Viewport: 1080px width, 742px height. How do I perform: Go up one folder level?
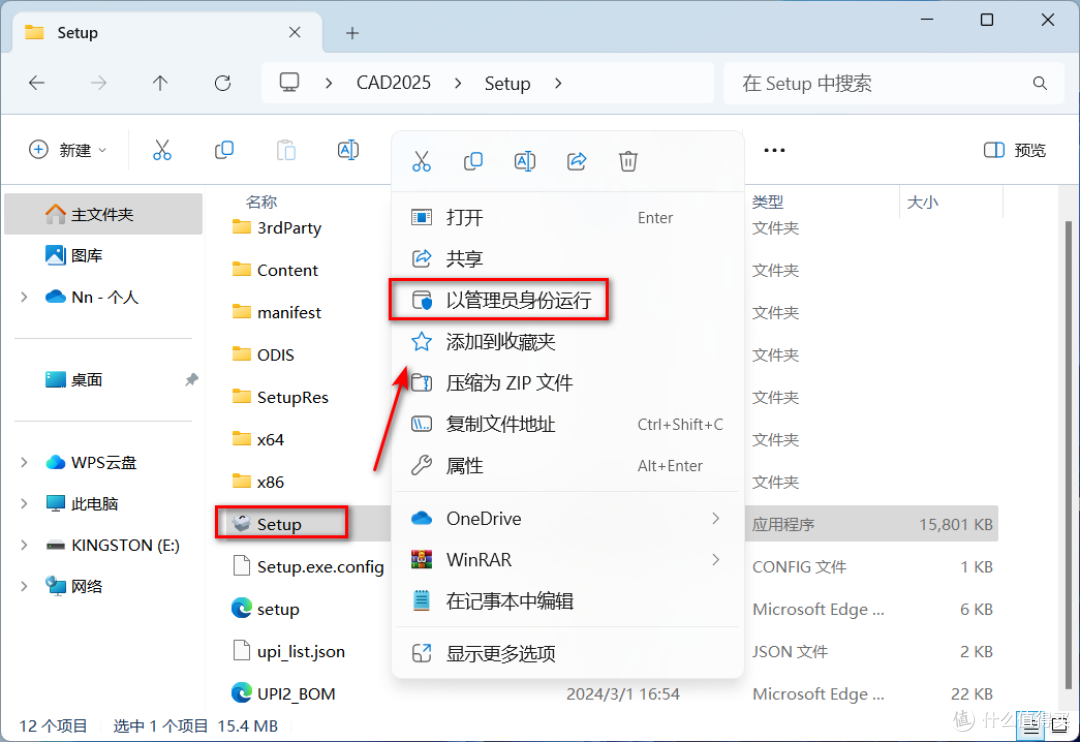pos(160,83)
